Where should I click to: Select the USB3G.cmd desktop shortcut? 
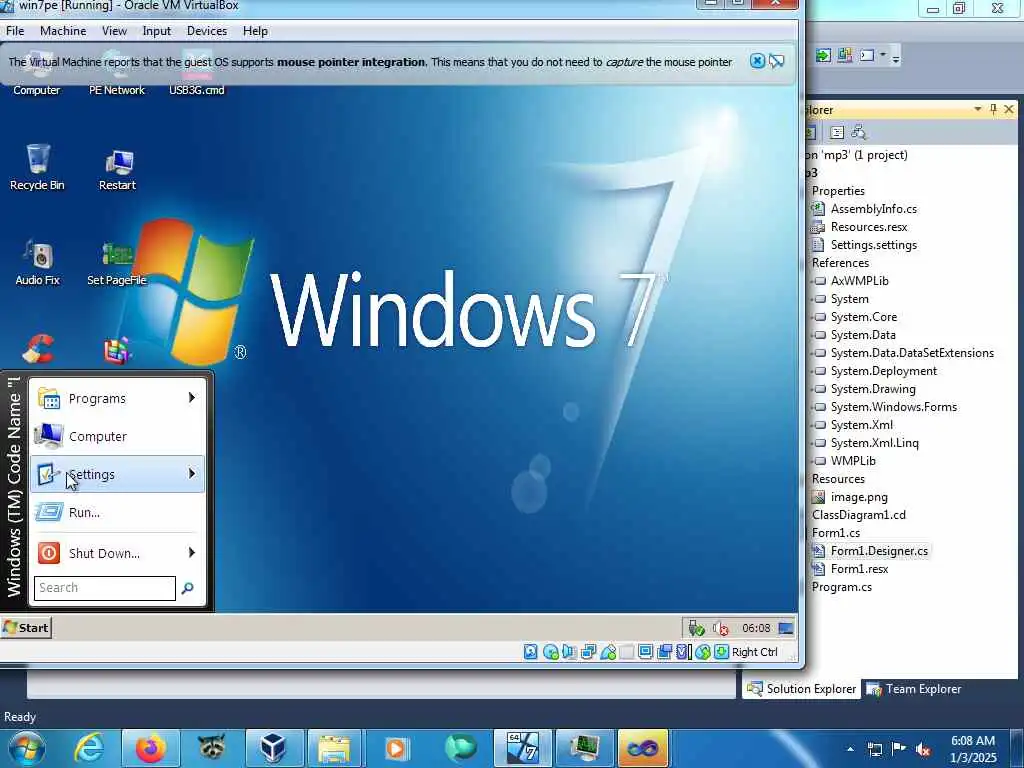197,75
